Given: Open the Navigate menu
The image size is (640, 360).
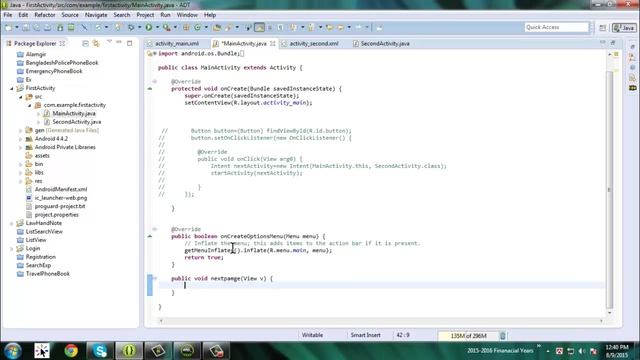Looking at the screenshot, I should [96, 15].
